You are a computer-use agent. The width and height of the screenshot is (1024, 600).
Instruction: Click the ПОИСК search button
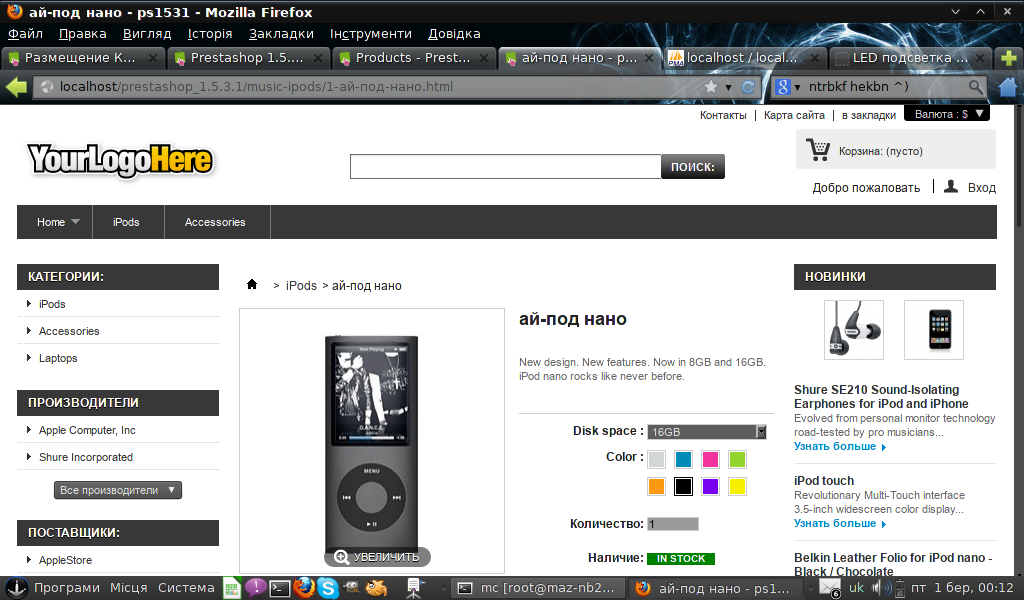(693, 166)
